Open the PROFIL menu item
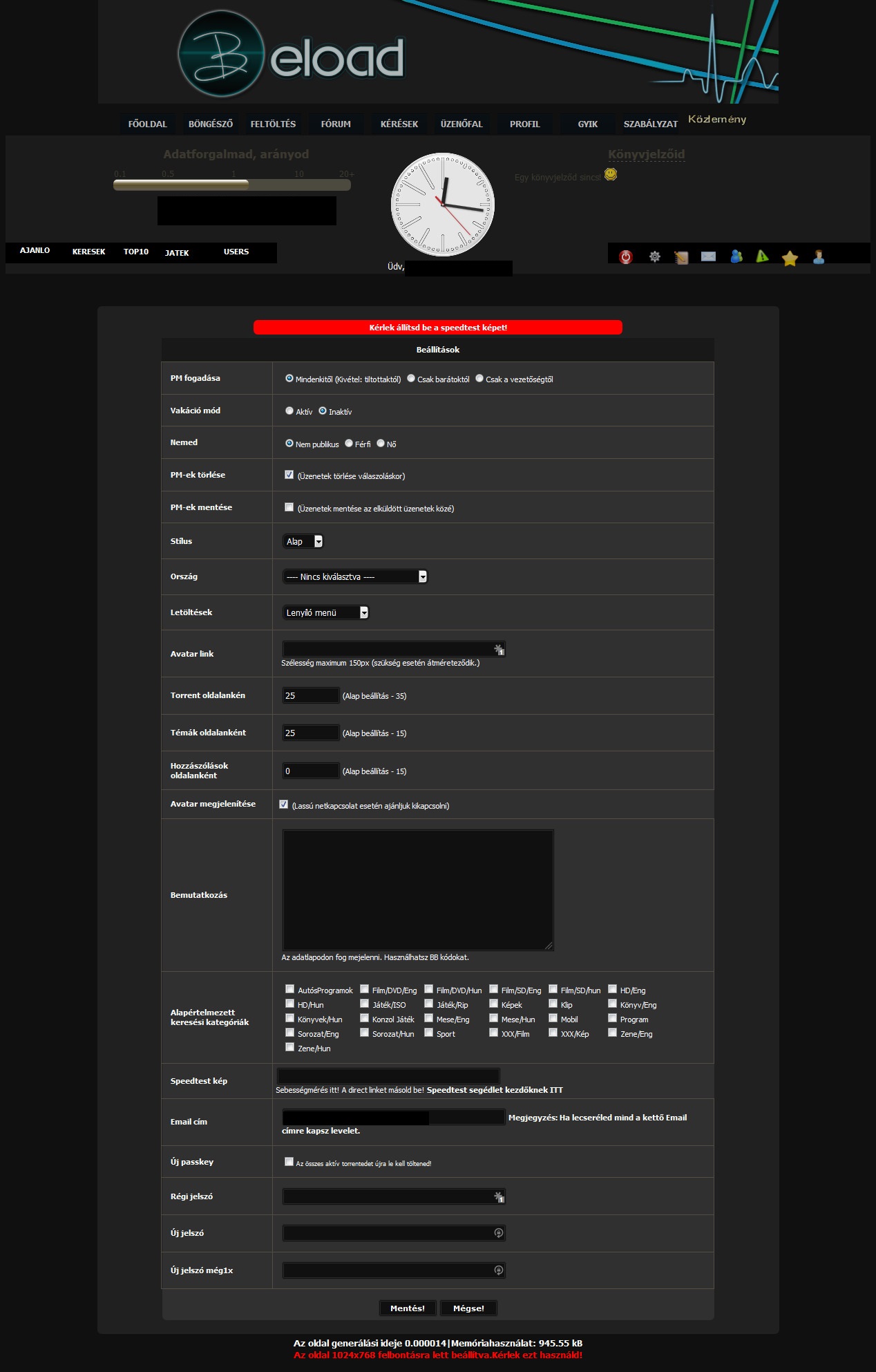 525,124
